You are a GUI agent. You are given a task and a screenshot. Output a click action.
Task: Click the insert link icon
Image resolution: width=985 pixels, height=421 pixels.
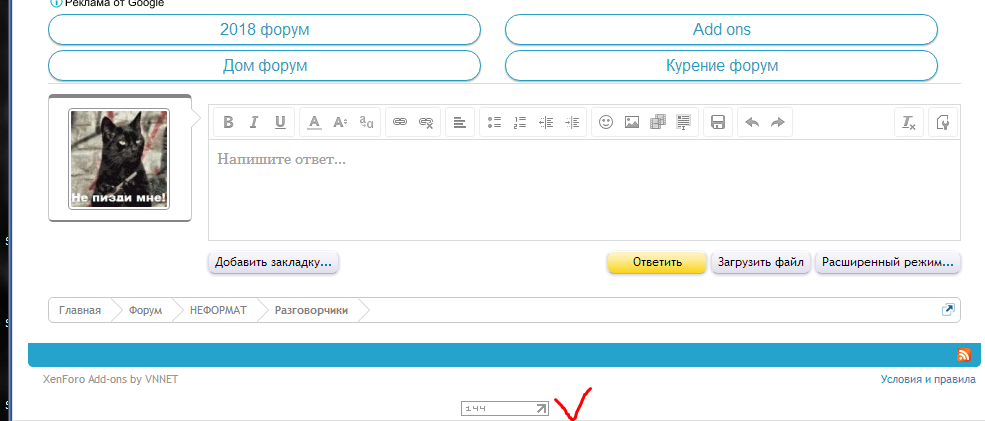click(x=400, y=122)
